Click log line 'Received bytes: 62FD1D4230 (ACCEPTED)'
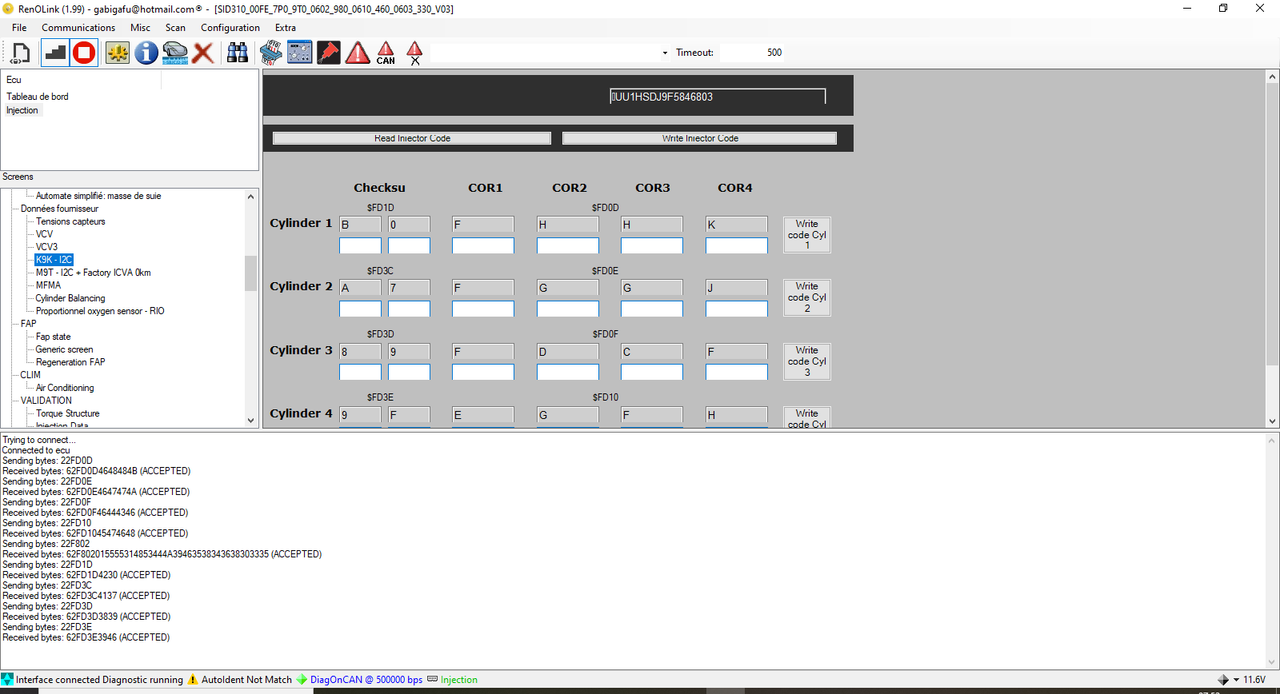The width and height of the screenshot is (1280, 694). pyautogui.click(x=86, y=575)
